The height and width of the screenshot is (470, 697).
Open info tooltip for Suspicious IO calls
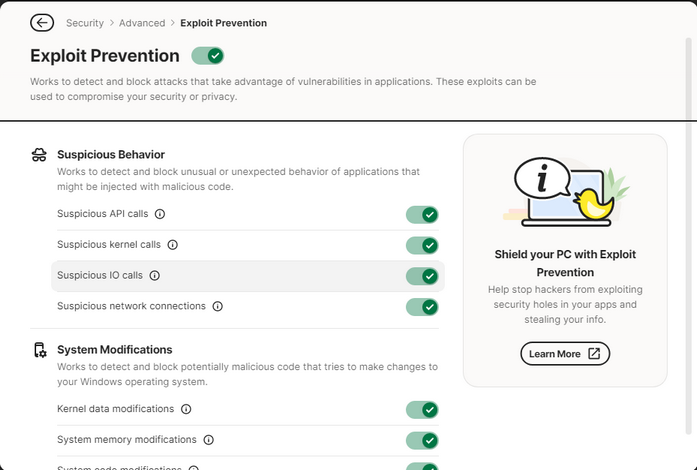click(155, 275)
